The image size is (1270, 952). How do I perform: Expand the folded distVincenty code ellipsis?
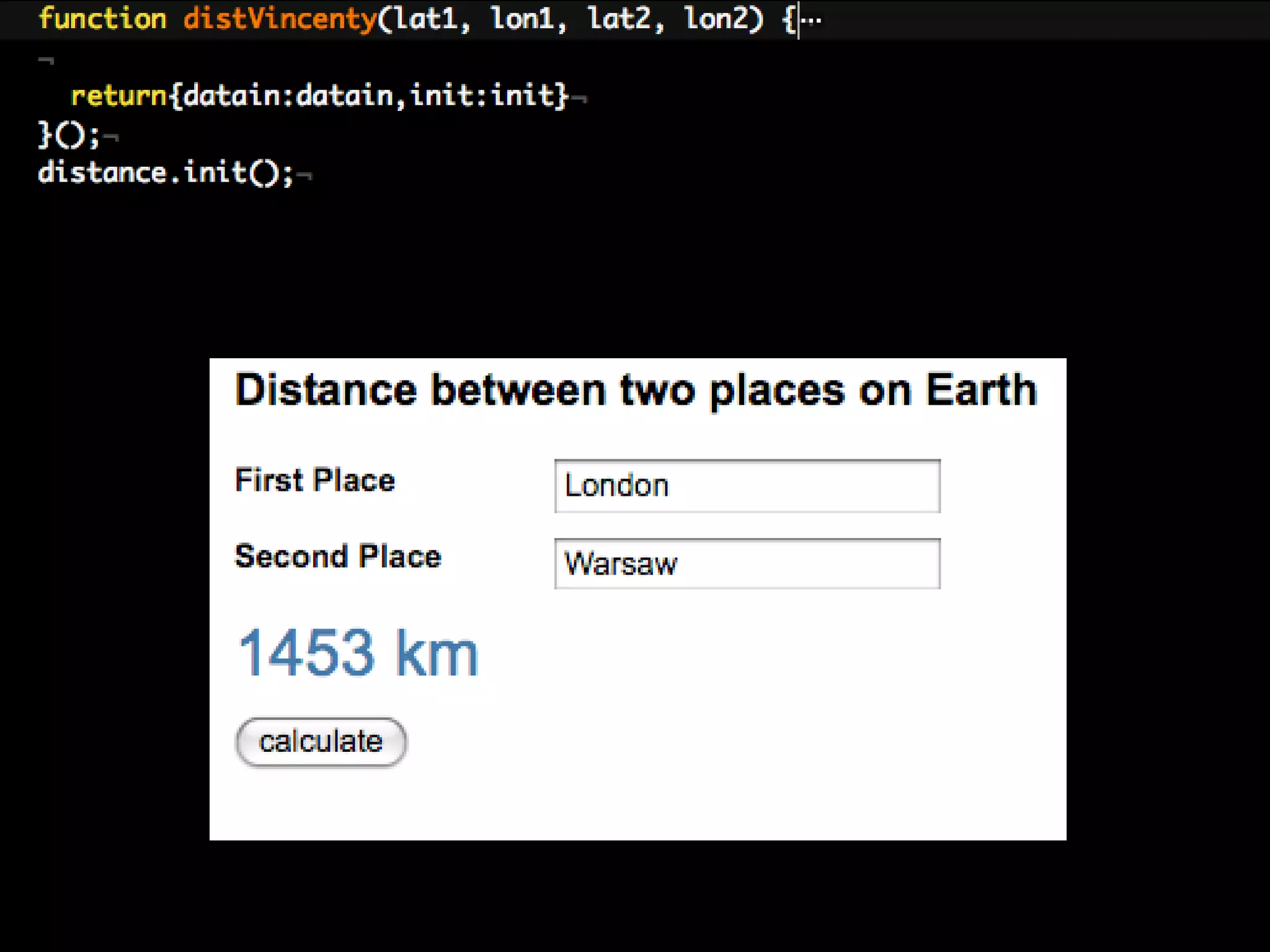[812, 20]
